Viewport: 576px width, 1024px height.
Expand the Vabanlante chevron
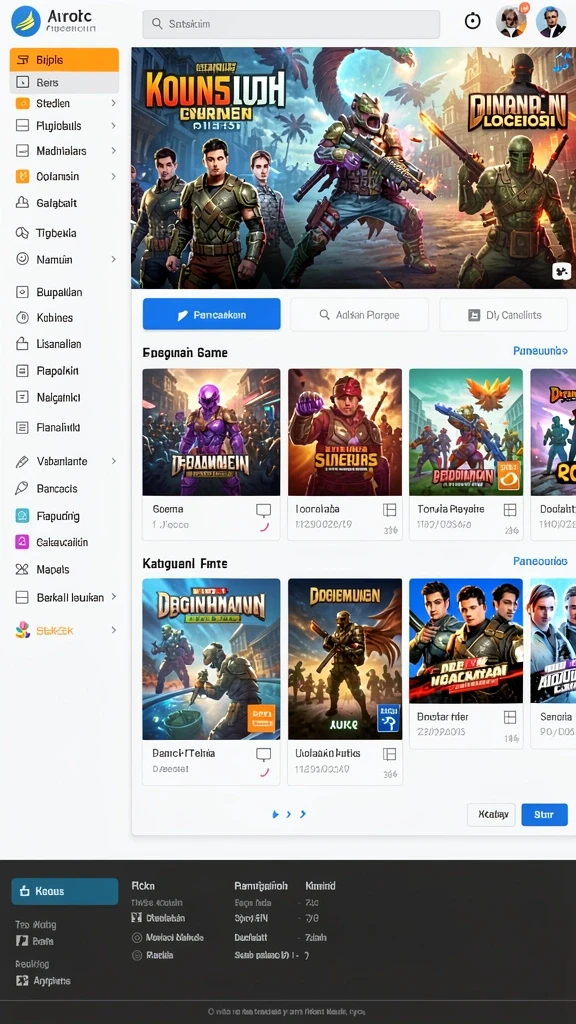[113, 461]
